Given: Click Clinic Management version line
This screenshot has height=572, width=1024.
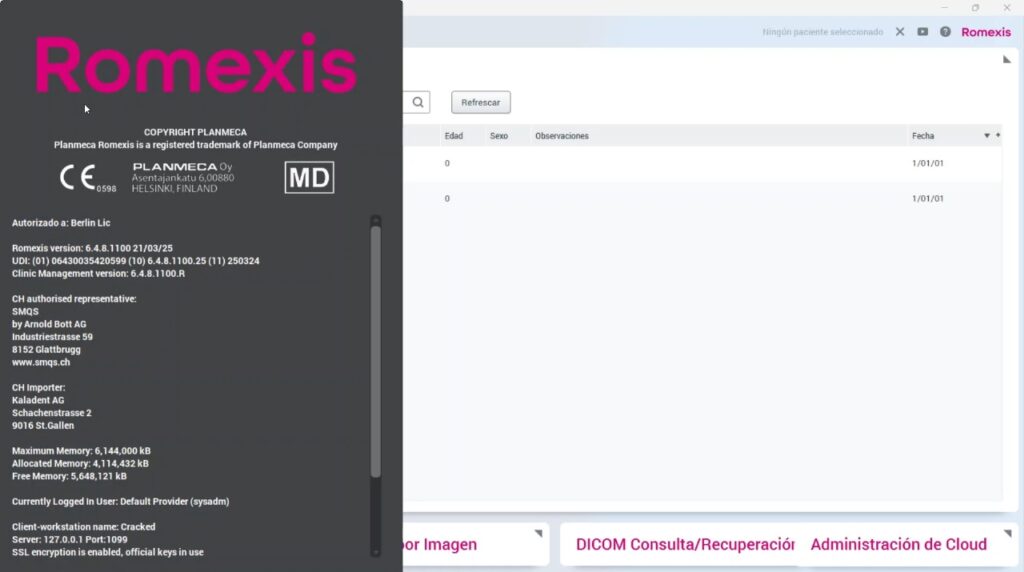Looking at the screenshot, I should 98,274.
